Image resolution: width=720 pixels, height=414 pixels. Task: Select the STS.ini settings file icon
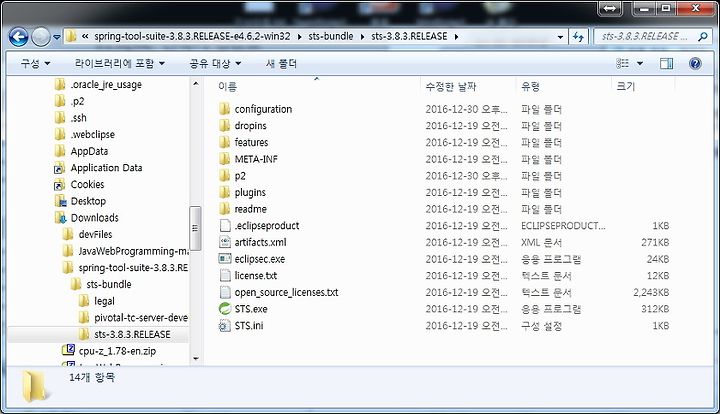pos(225,325)
